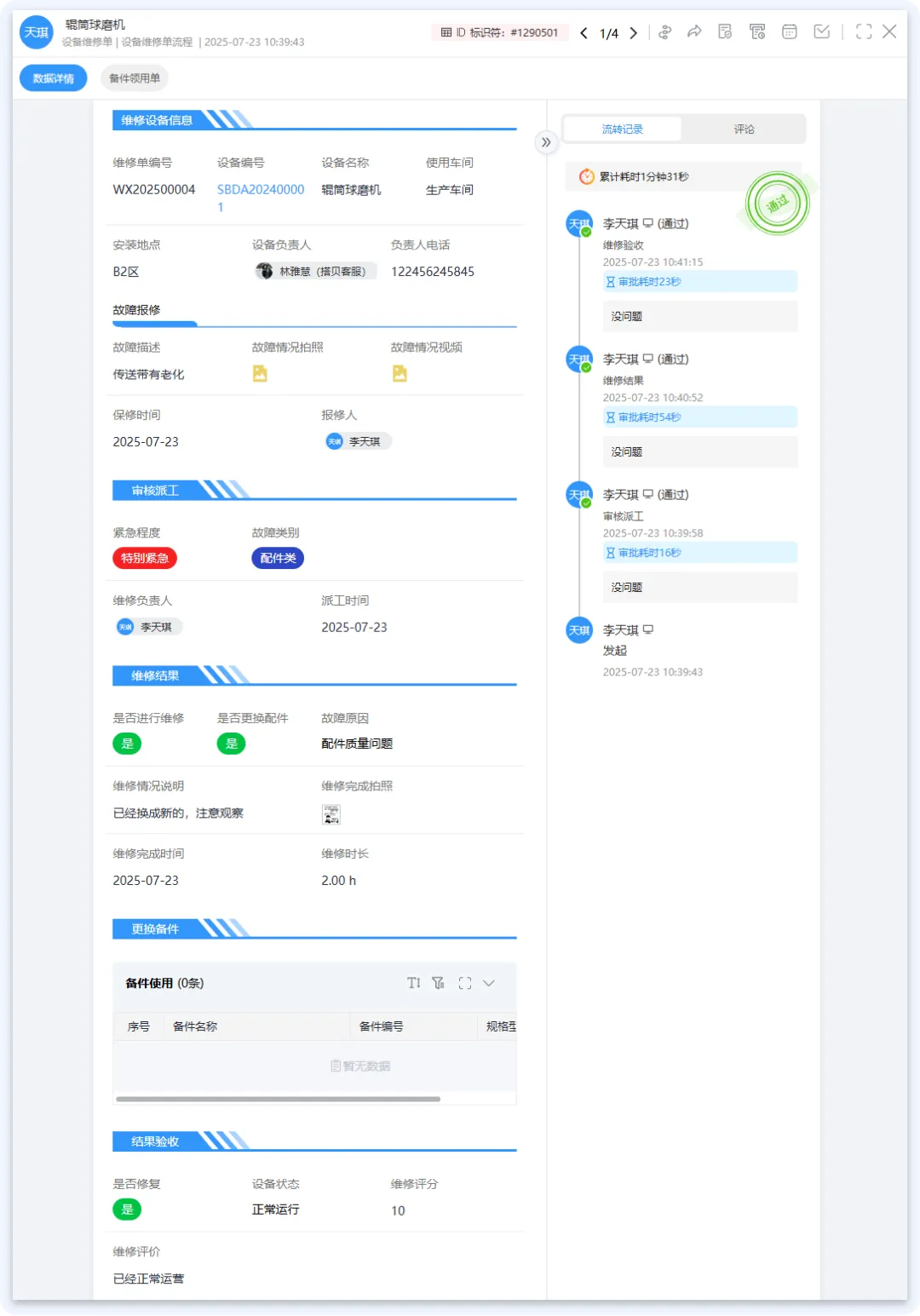Click the checkbox task icon in header

click(x=822, y=32)
